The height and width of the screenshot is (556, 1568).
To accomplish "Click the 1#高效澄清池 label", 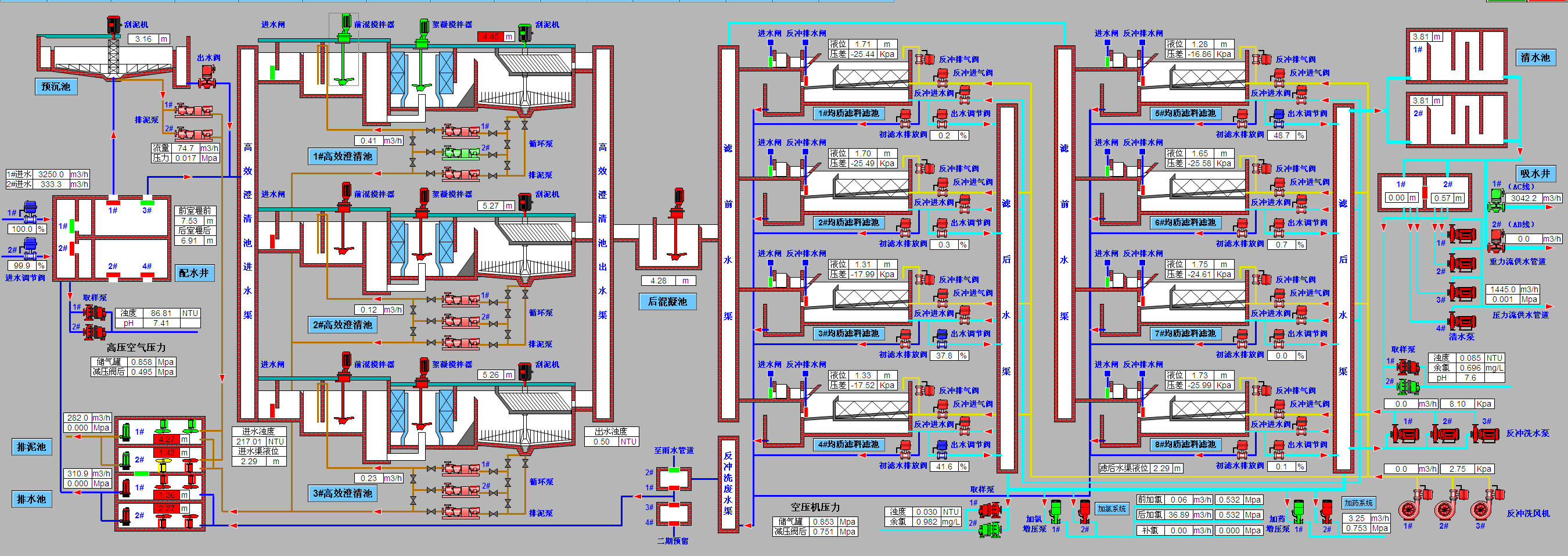I will (x=342, y=156).
